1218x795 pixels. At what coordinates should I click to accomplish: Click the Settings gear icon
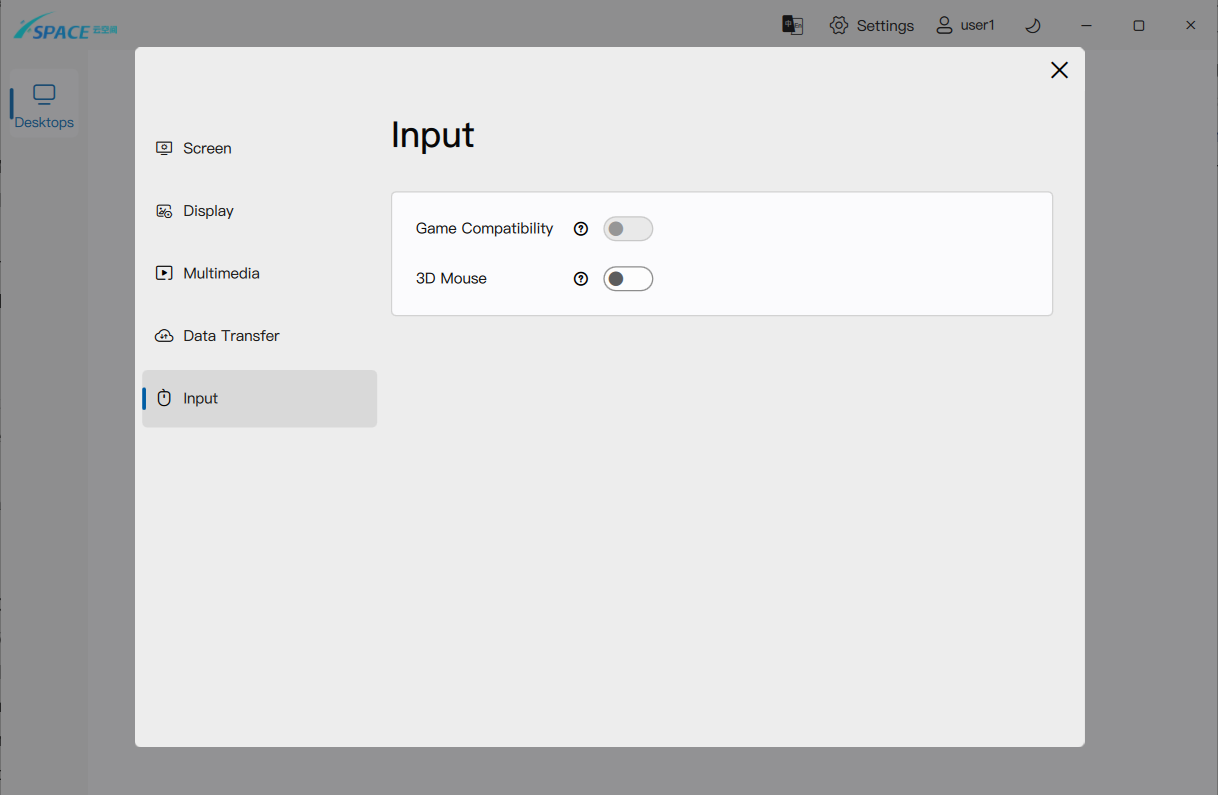tap(839, 25)
